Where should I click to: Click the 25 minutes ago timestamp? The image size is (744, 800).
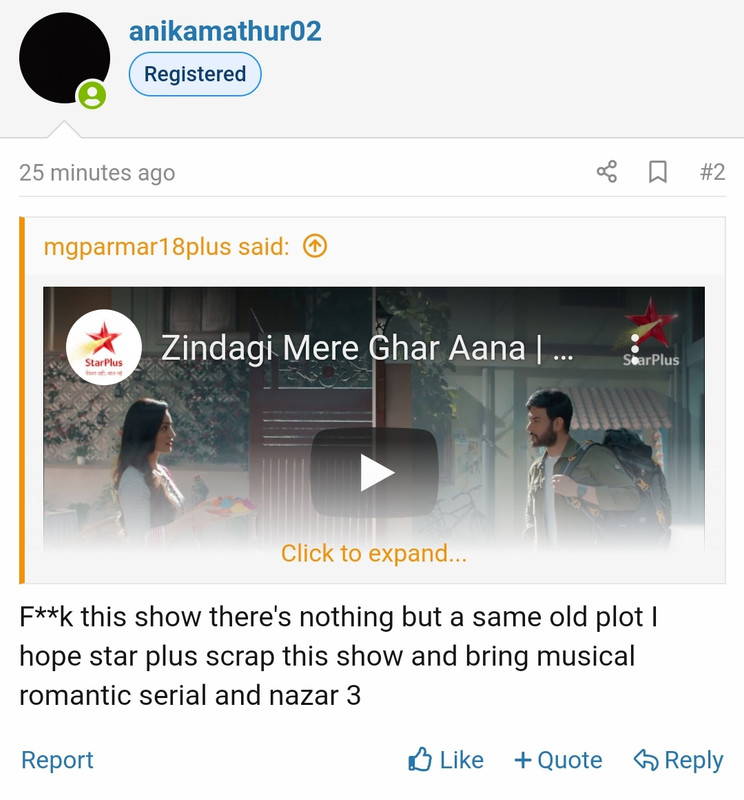(x=97, y=172)
